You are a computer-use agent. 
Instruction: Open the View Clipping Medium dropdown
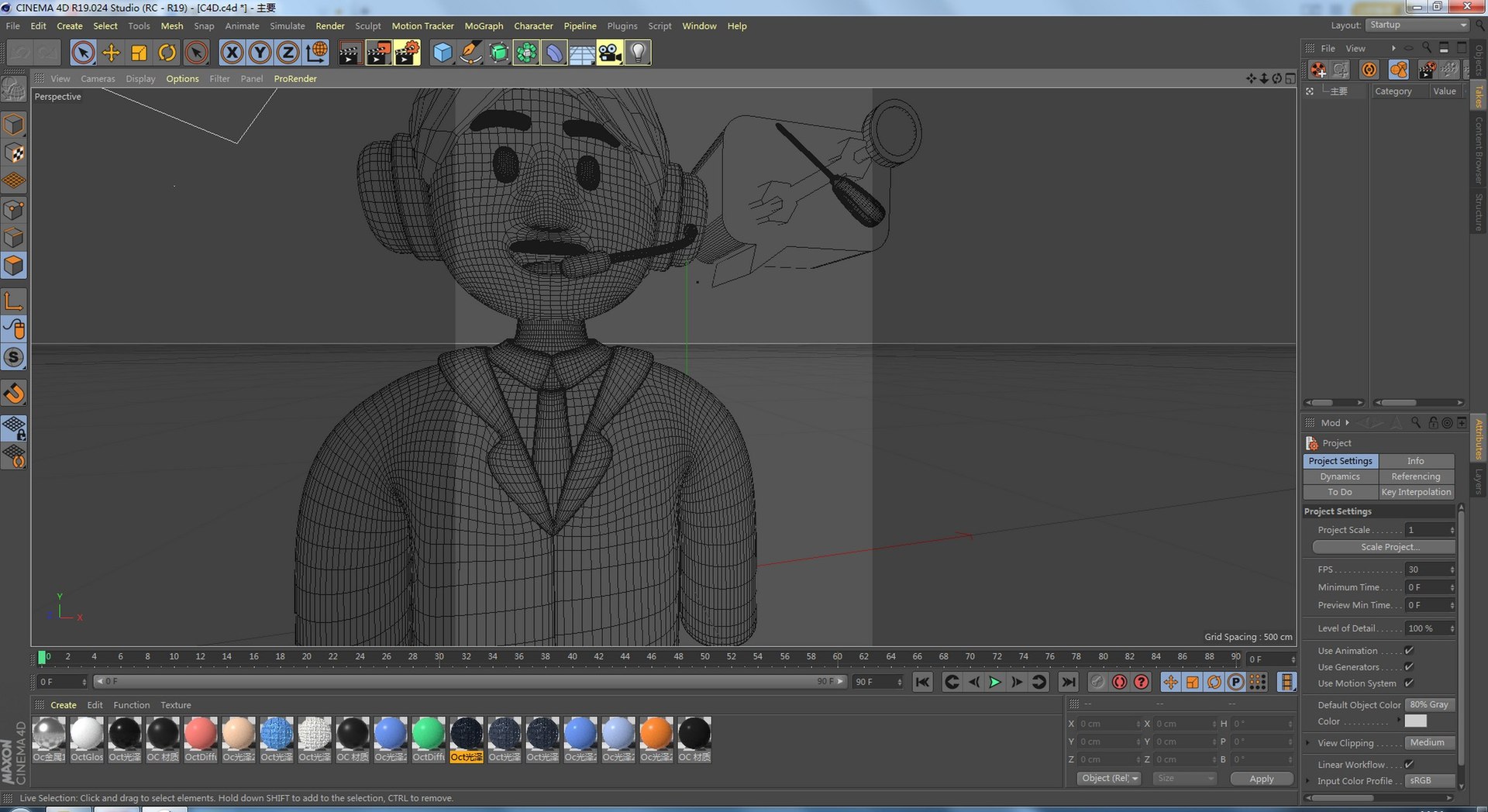pyautogui.click(x=1431, y=743)
